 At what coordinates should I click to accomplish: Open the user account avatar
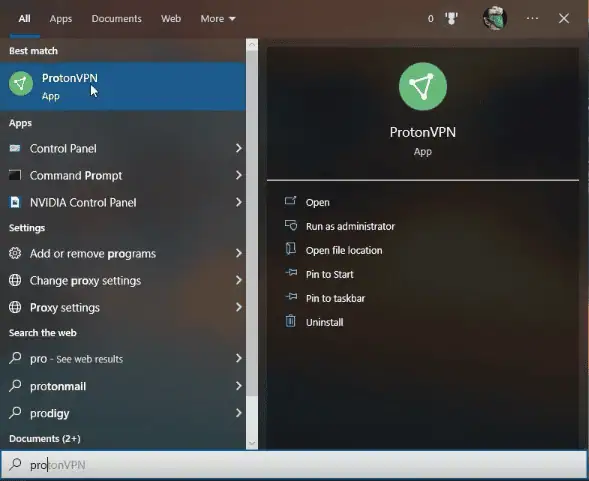click(x=495, y=18)
